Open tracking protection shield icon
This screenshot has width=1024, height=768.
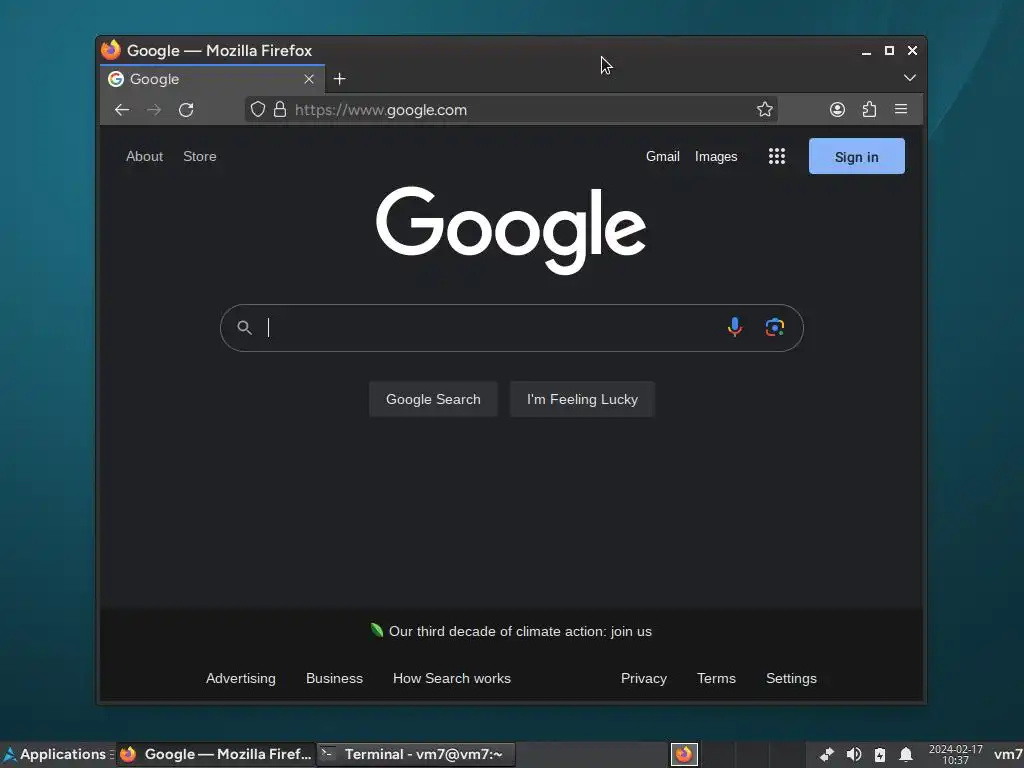click(258, 109)
